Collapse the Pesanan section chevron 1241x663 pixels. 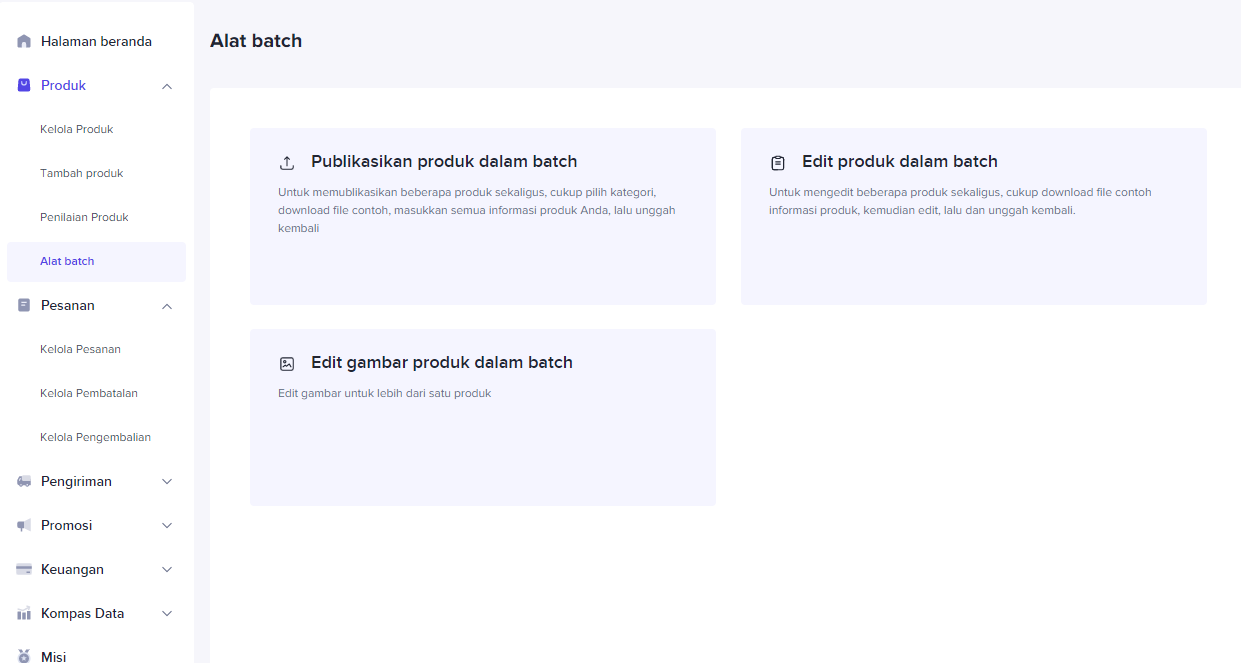tap(167, 306)
